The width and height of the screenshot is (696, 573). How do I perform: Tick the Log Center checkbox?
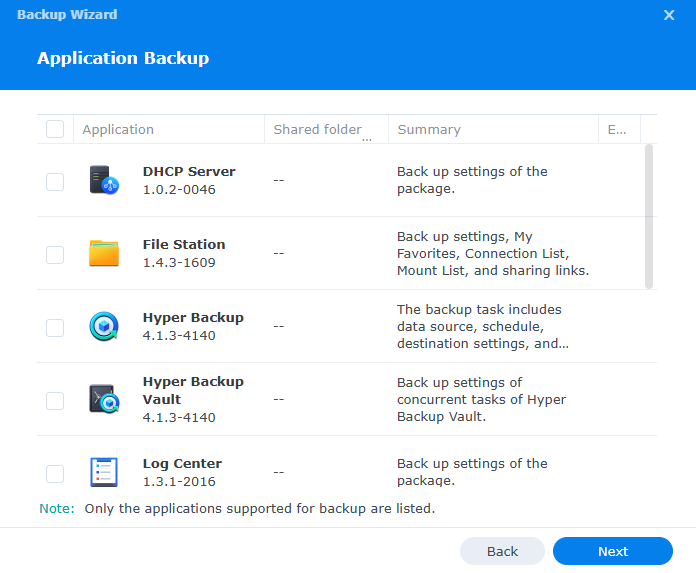[x=55, y=474]
